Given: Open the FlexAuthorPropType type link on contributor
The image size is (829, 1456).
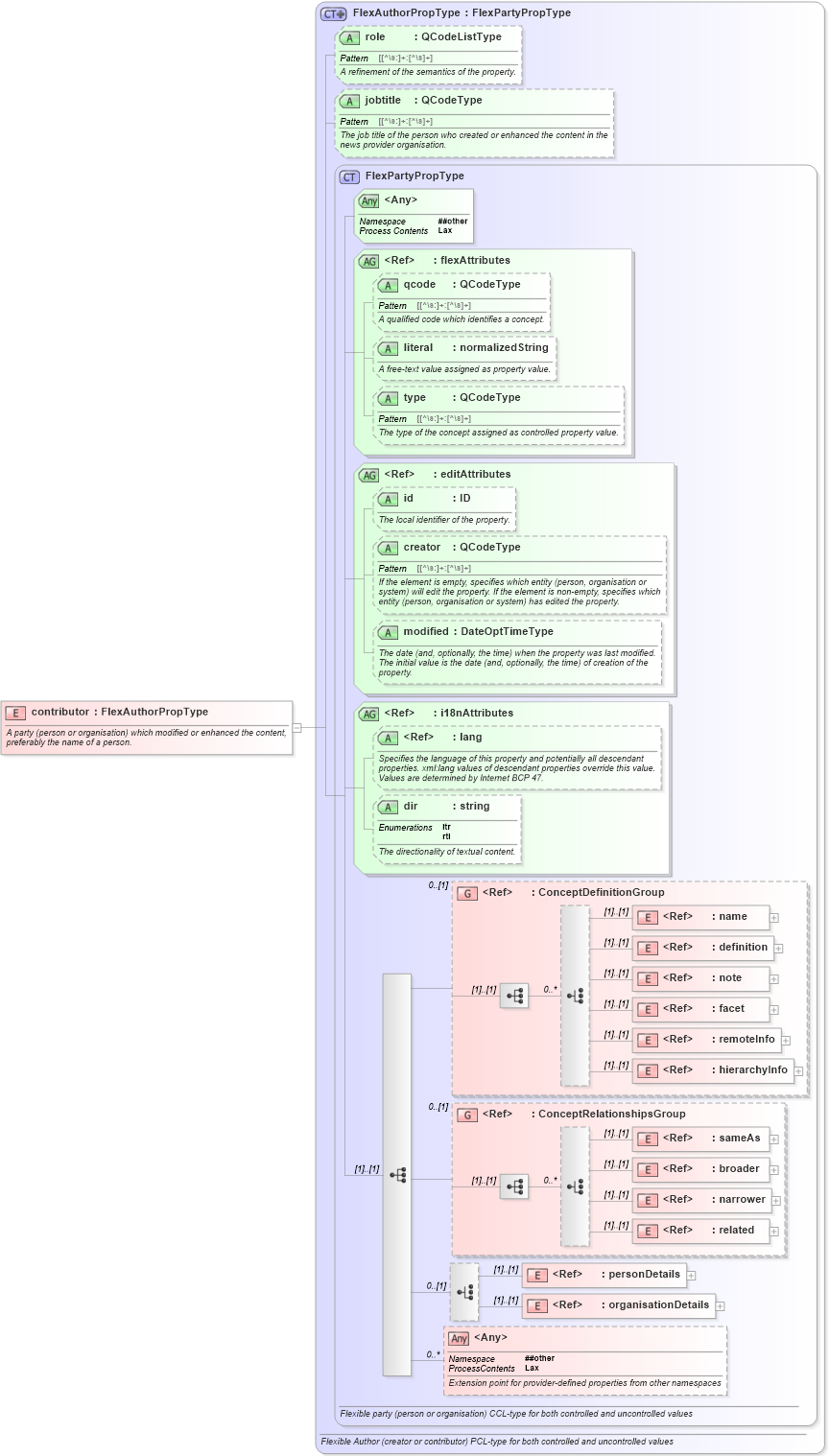Looking at the screenshot, I should click(154, 712).
